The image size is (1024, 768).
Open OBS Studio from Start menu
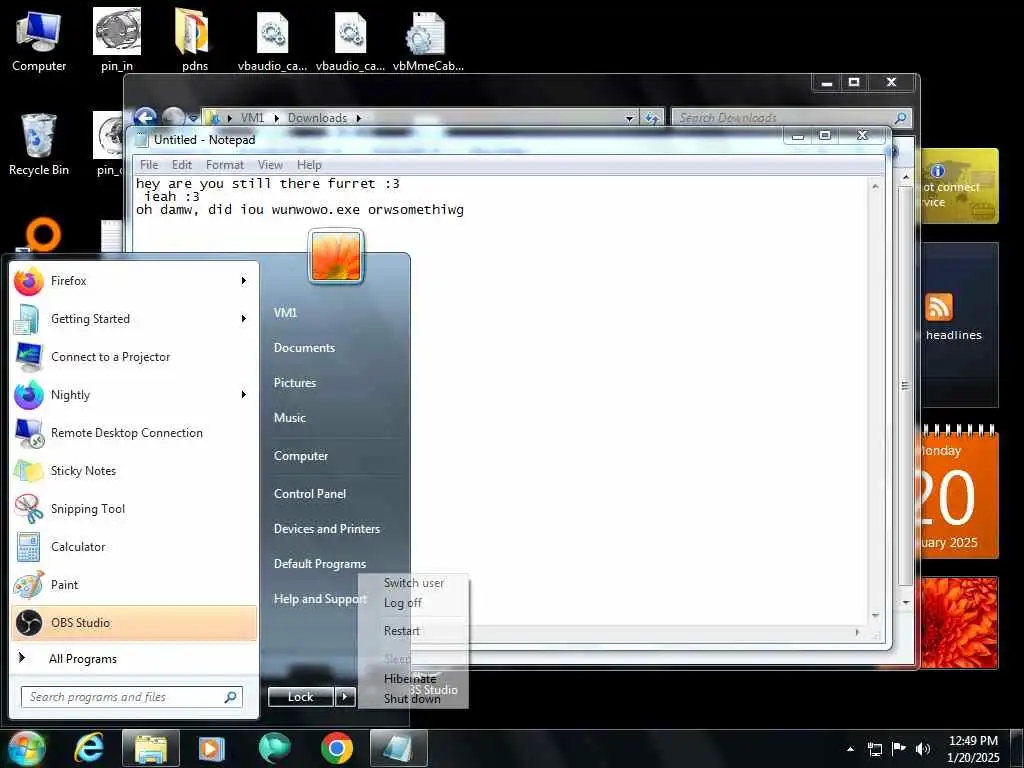click(x=134, y=622)
